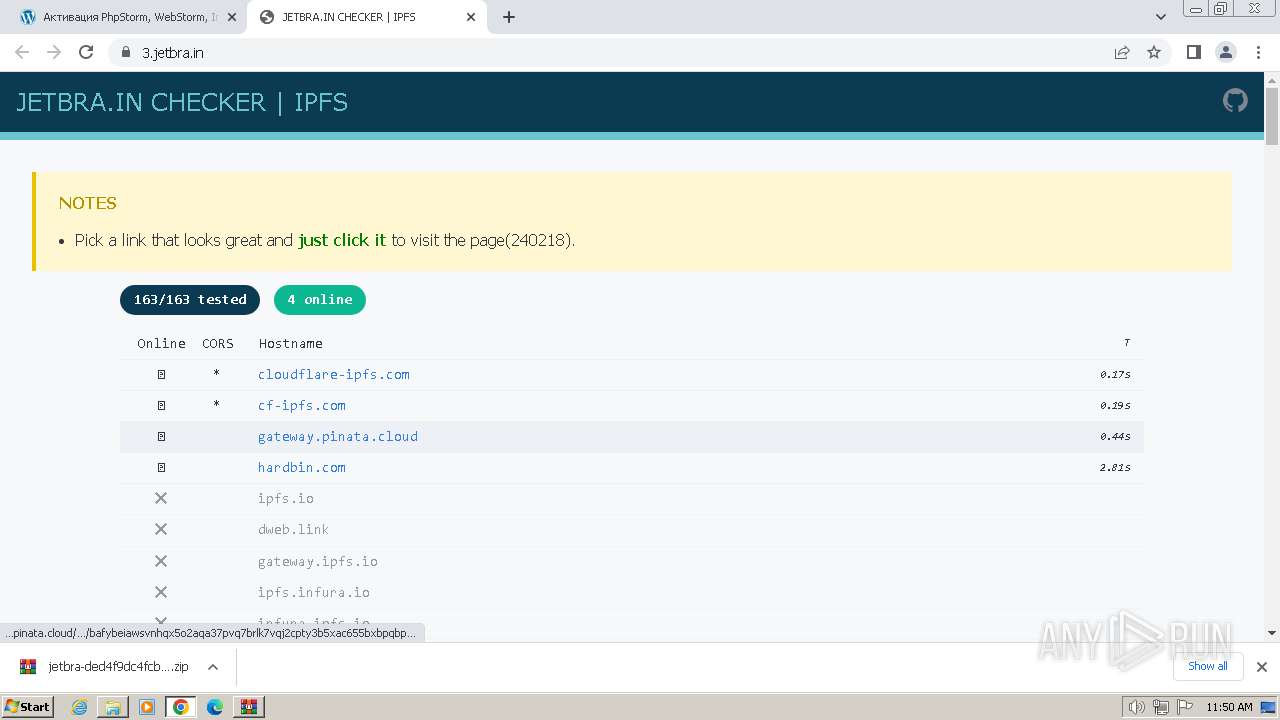Open the hardbin.com link
This screenshot has width=1280, height=720.
(x=302, y=467)
